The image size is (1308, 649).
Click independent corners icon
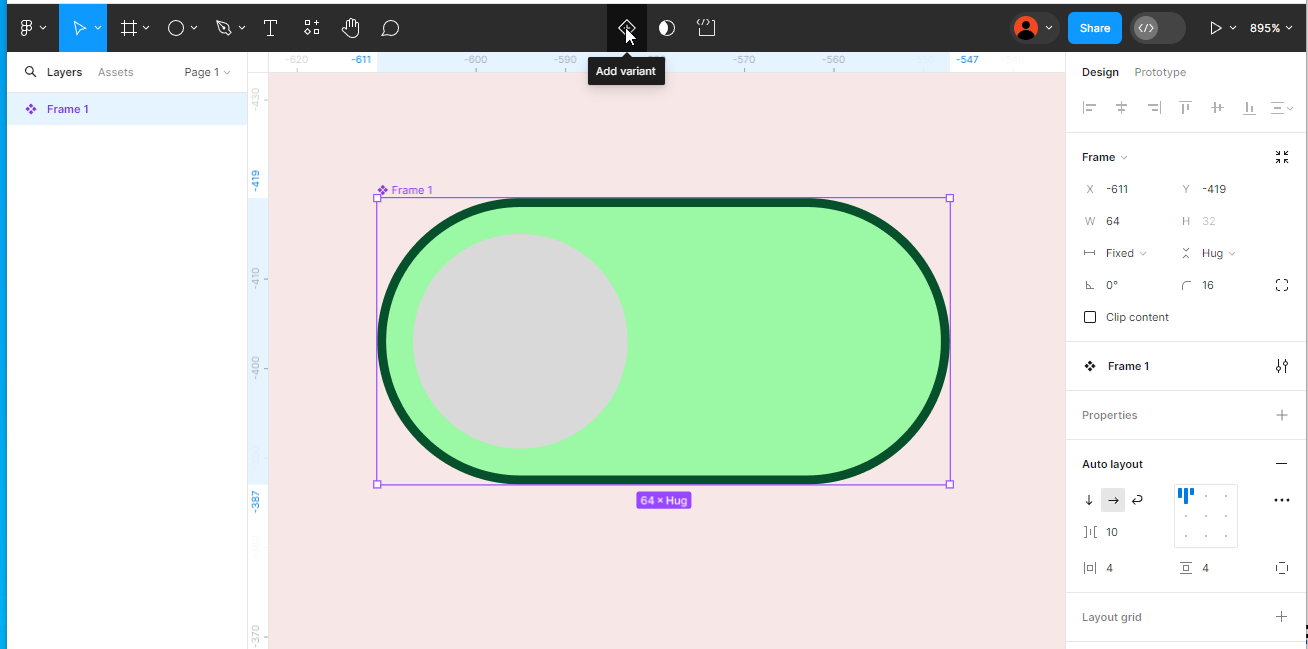point(1282,285)
